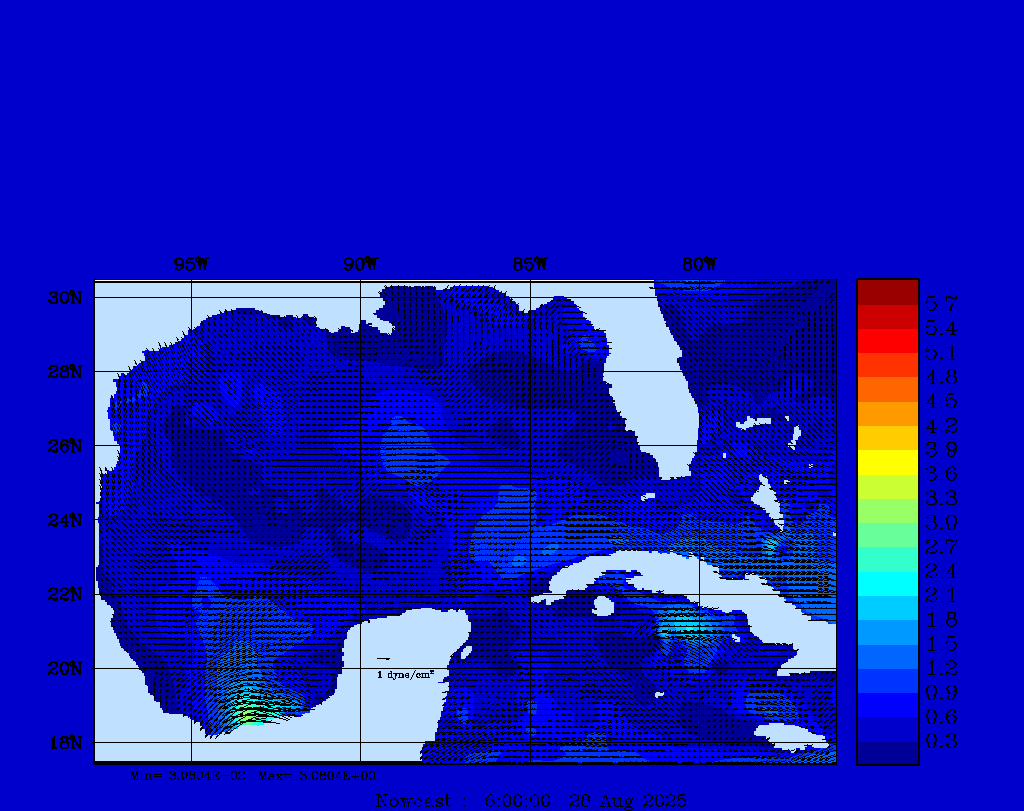This screenshot has height=811, width=1024.
Task: Pick the orange 4.5 colorbar band
Action: pyautogui.click(x=887, y=389)
